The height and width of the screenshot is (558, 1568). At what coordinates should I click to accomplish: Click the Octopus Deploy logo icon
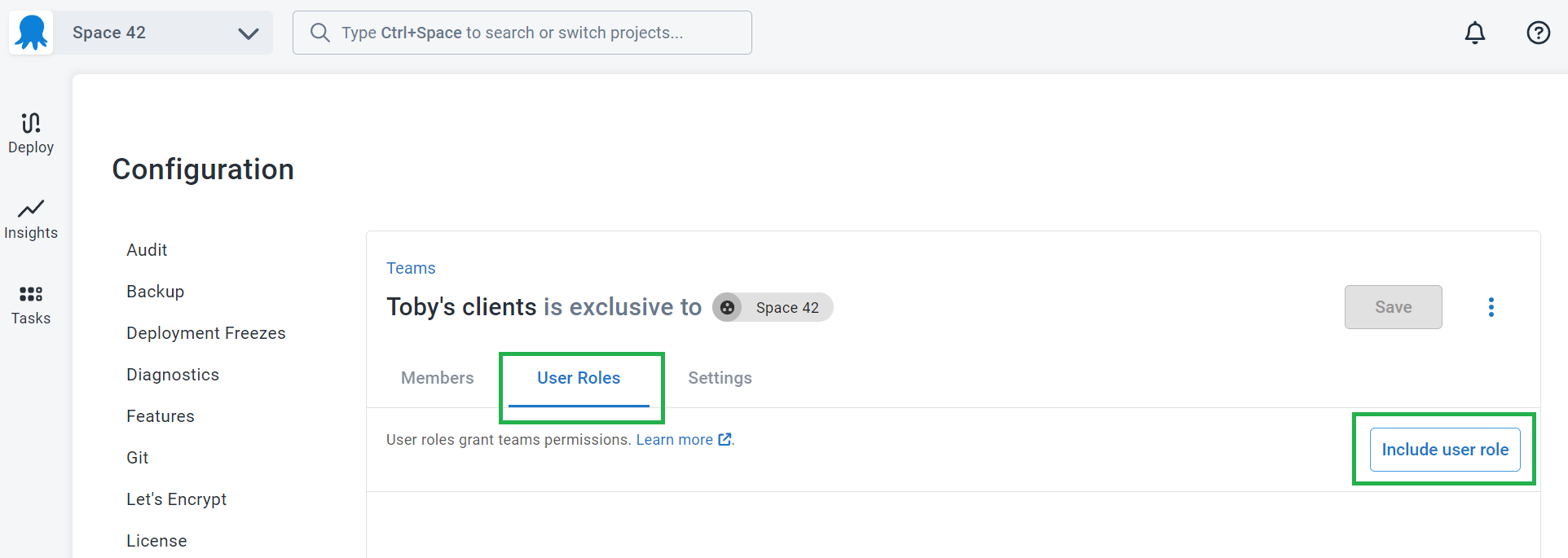pyautogui.click(x=31, y=33)
